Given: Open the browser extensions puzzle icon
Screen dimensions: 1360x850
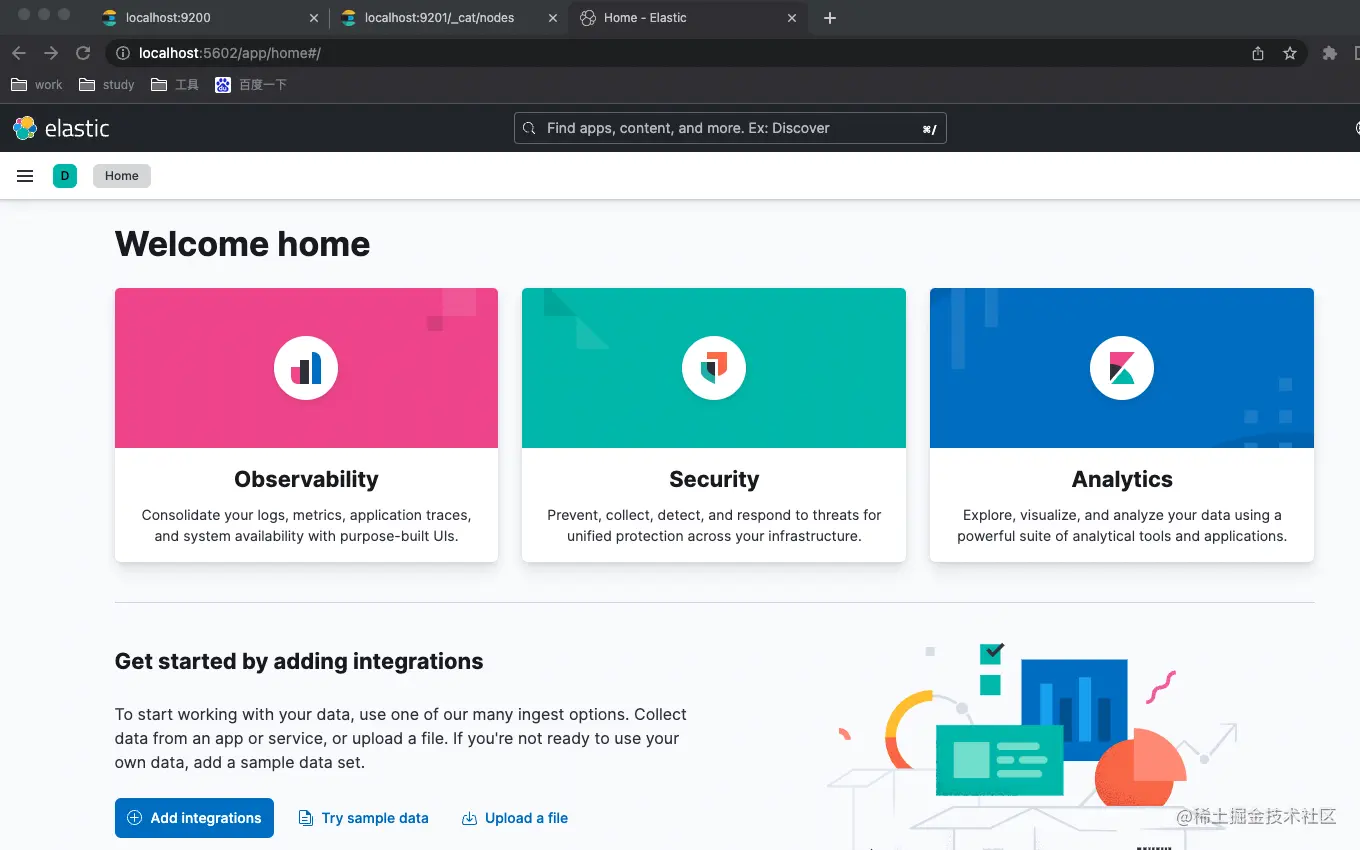Looking at the screenshot, I should (x=1329, y=53).
